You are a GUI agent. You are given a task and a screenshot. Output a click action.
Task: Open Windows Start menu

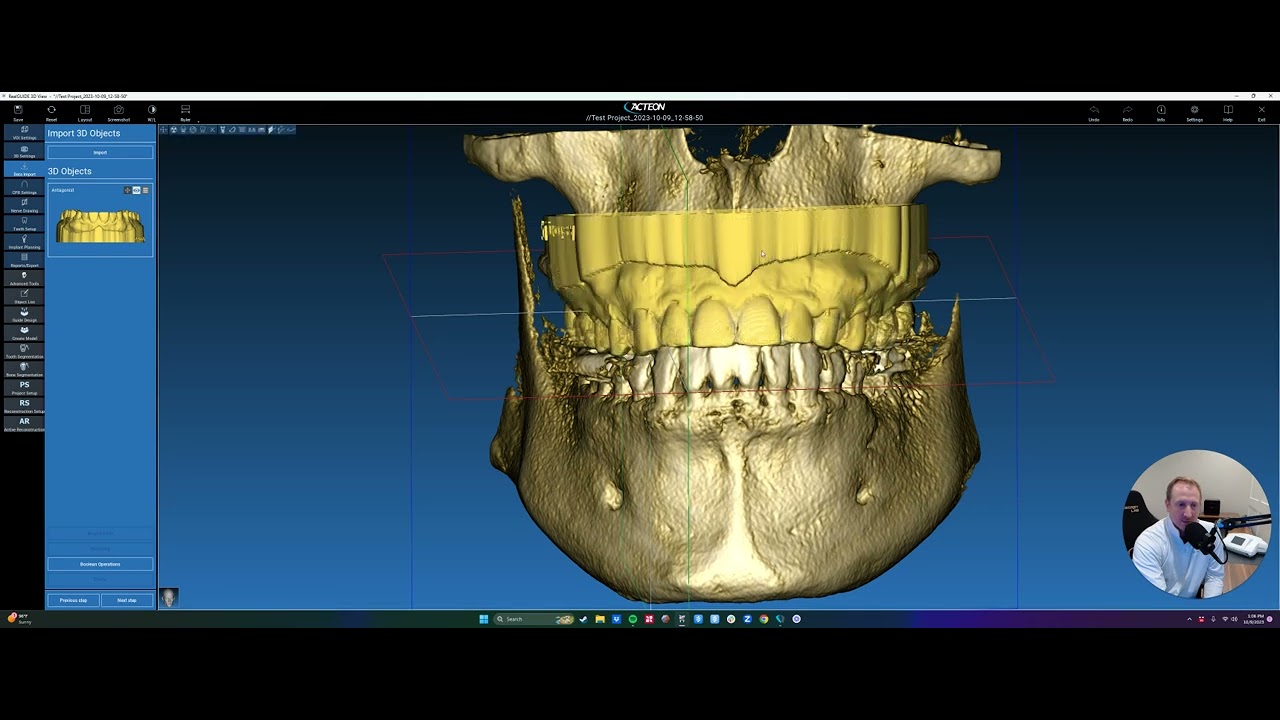(x=484, y=619)
